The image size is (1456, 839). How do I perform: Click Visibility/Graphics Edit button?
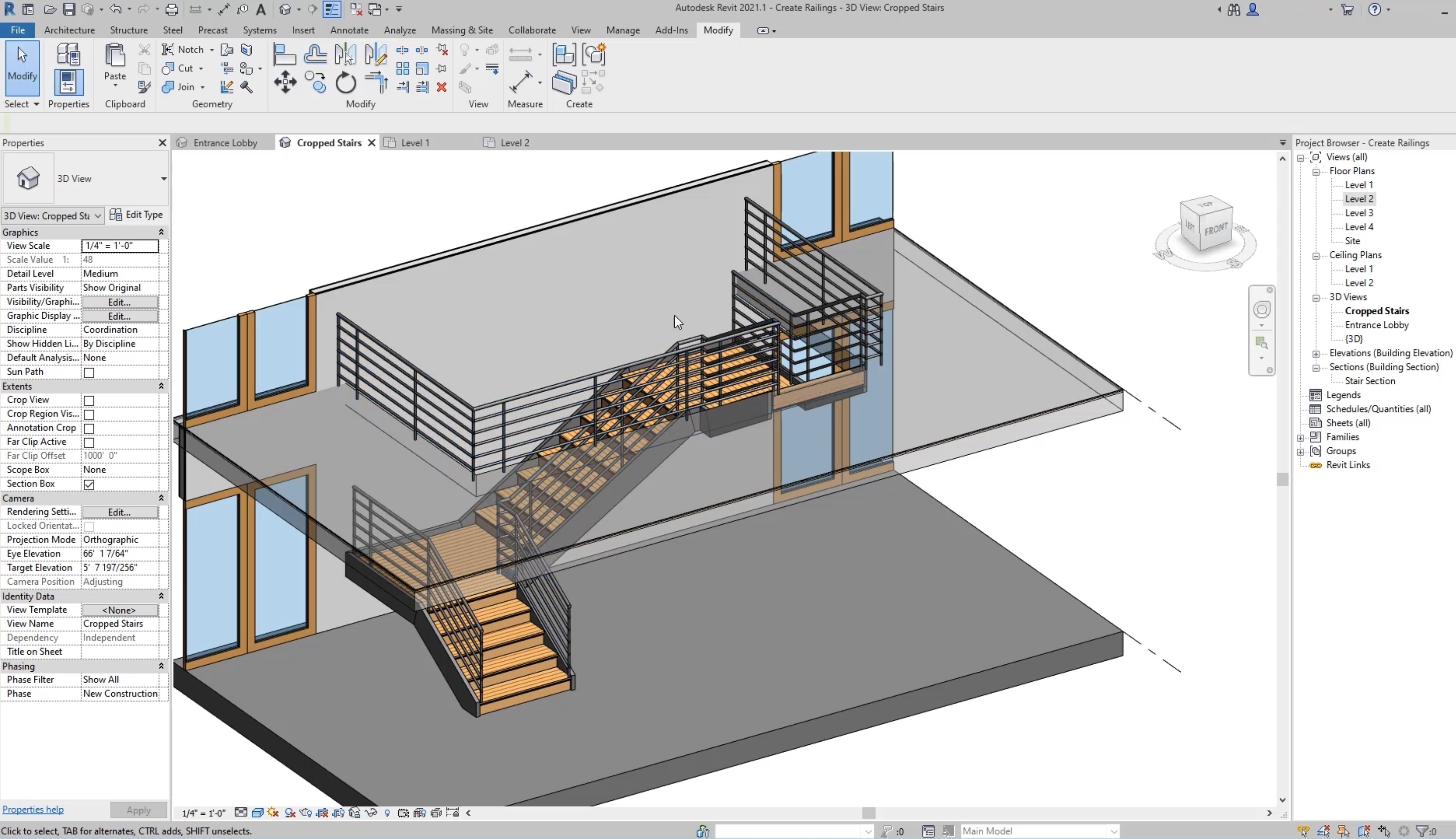[x=120, y=302]
